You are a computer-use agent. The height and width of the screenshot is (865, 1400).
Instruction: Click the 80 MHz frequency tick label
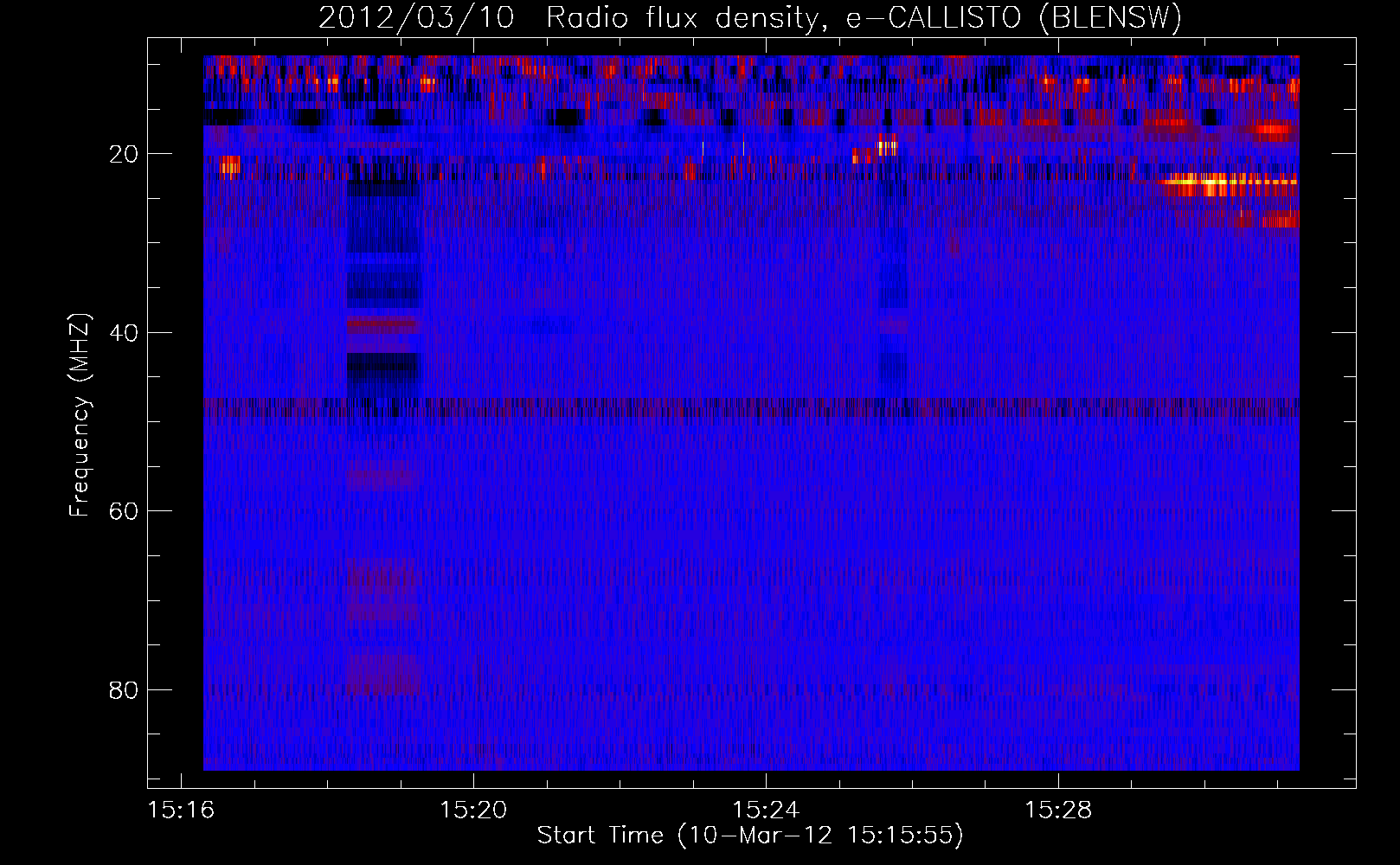125,690
